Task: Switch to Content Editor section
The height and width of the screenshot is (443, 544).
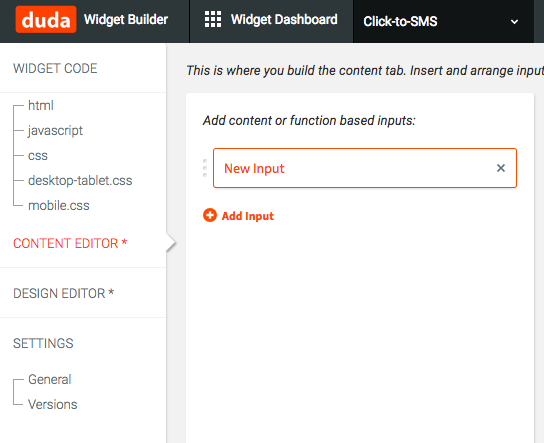Action: tap(70, 243)
